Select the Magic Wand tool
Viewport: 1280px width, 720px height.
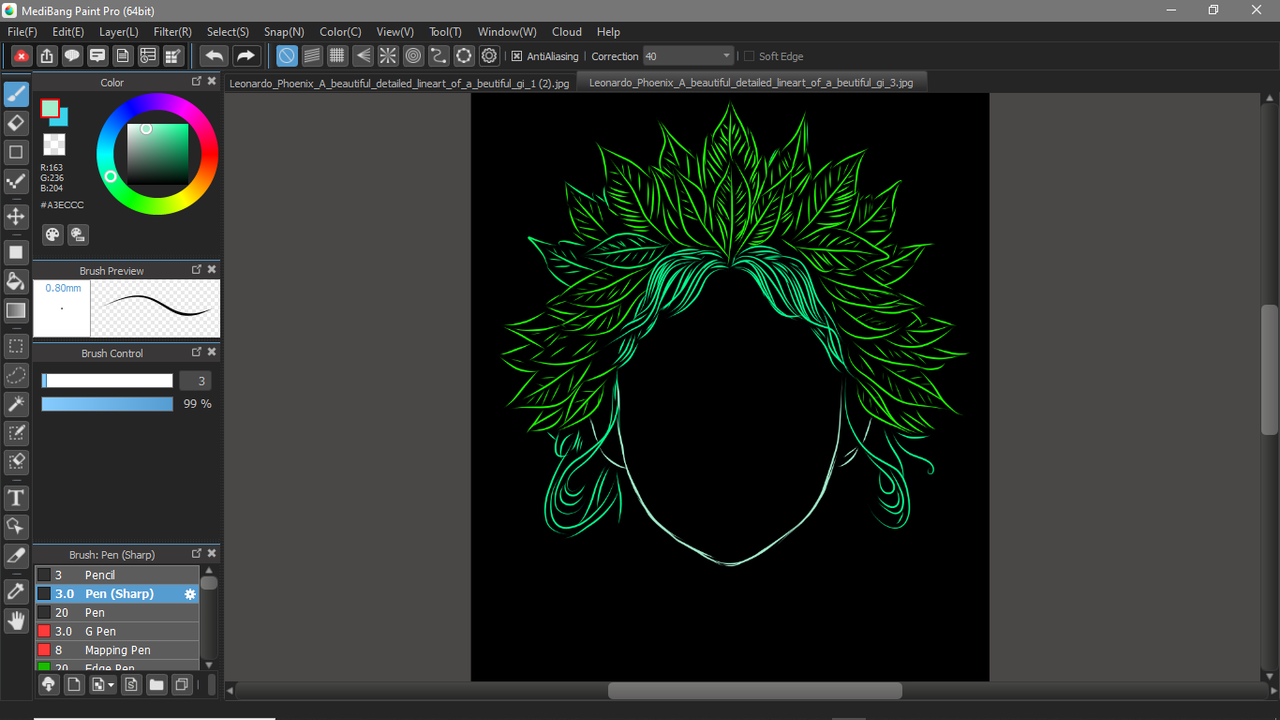(16, 404)
